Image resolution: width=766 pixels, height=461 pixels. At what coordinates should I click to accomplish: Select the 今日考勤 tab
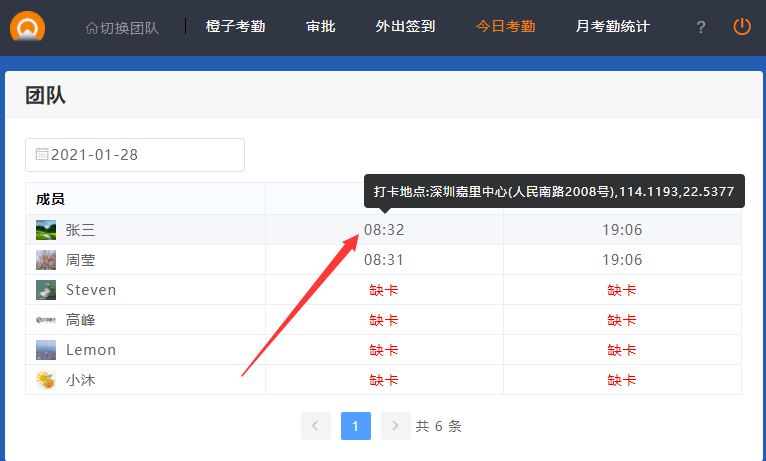pos(505,27)
